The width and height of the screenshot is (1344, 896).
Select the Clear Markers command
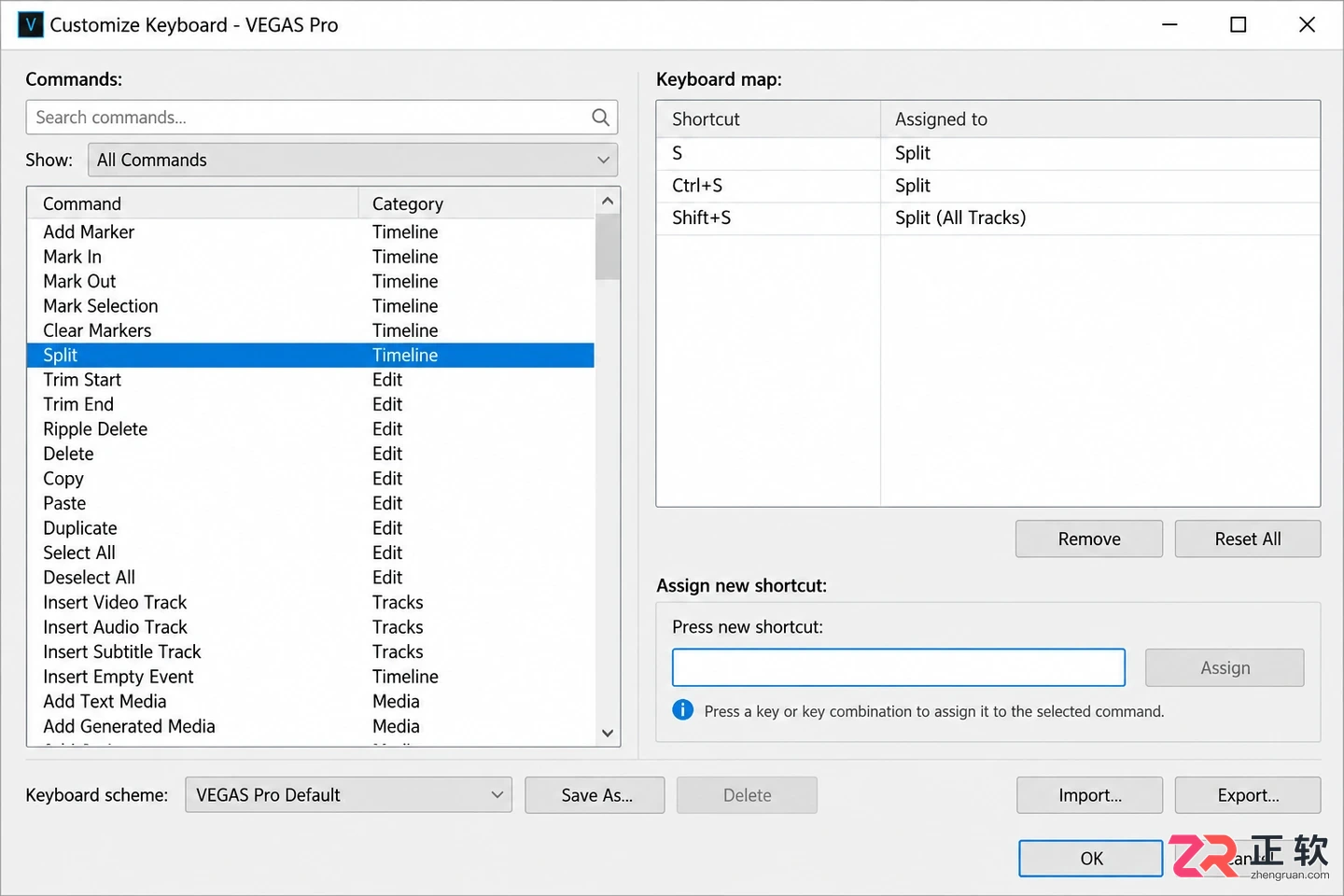click(311, 330)
